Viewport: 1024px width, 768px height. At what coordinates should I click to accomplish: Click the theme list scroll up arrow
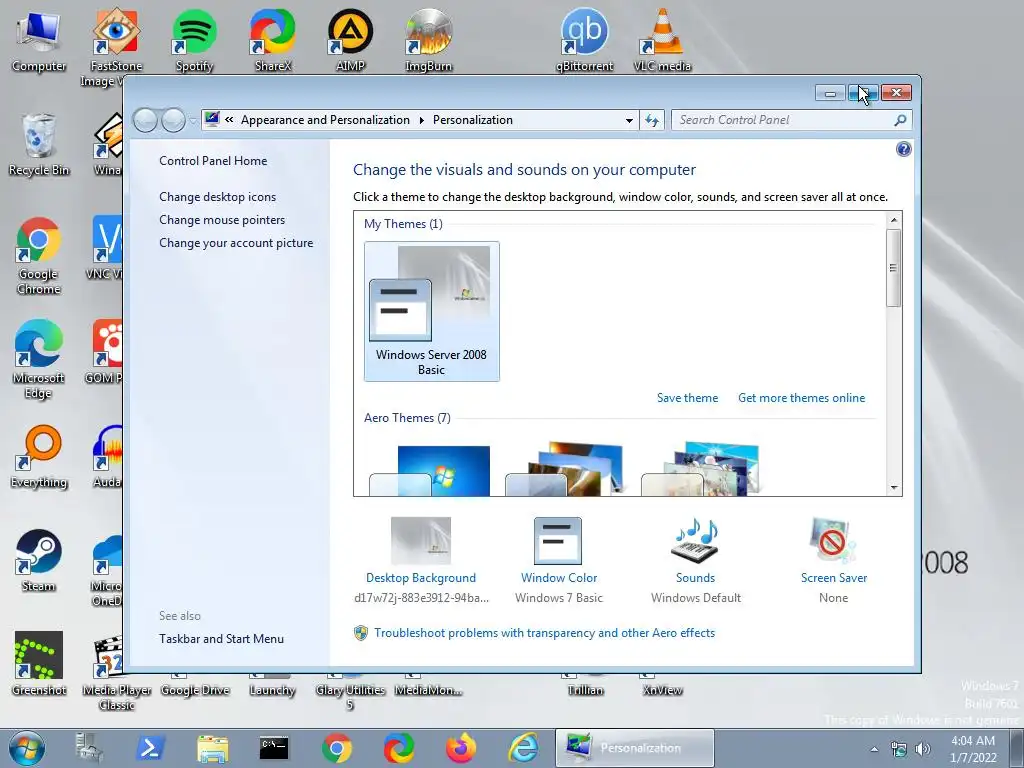click(x=894, y=220)
